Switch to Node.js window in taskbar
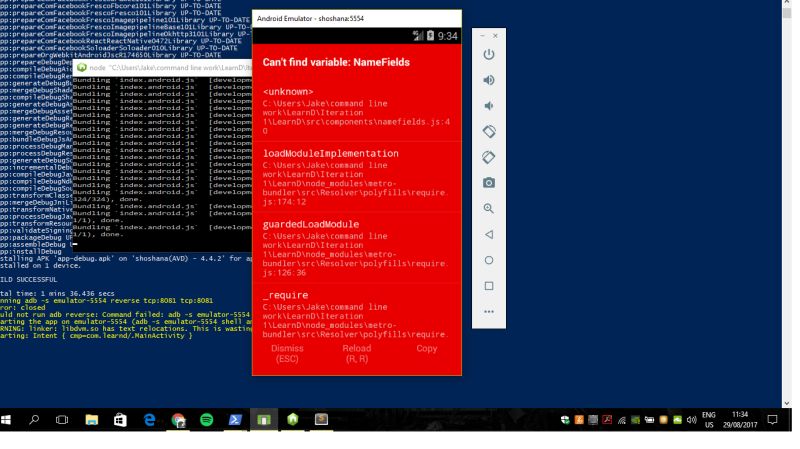Screen dimensions: 800x449 coord(292,419)
